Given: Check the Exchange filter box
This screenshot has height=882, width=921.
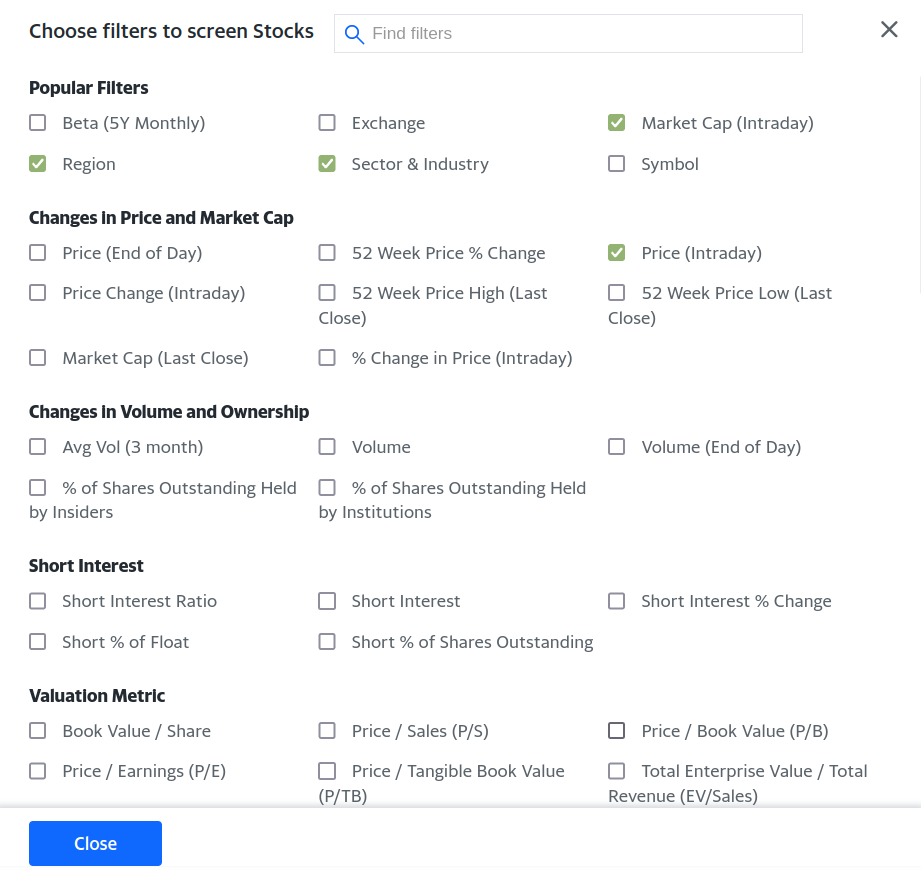Looking at the screenshot, I should pos(327,123).
